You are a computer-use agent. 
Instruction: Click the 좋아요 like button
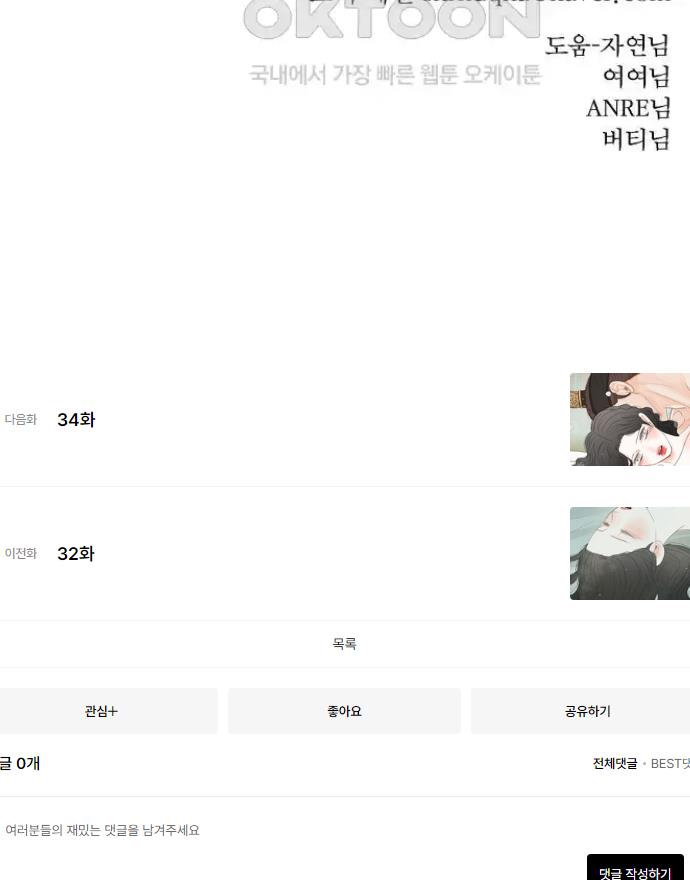(344, 711)
